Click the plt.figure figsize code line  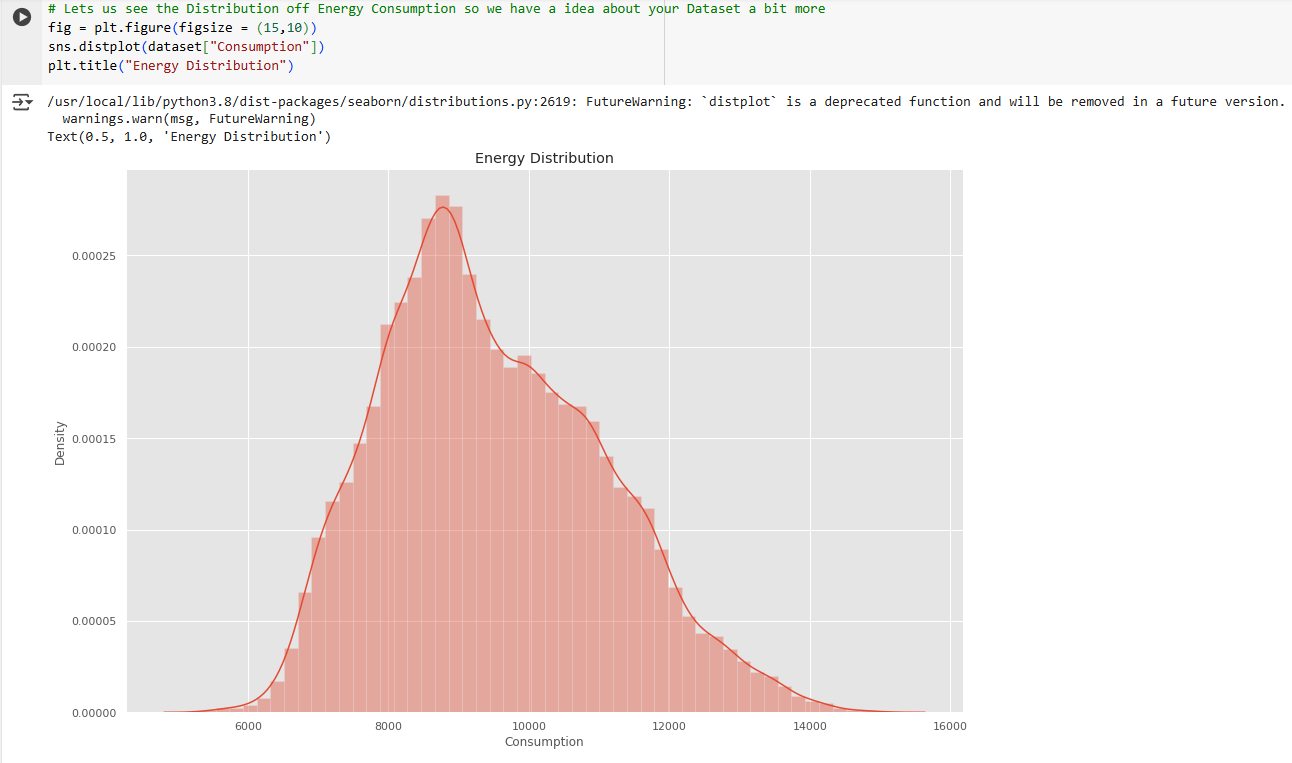pyautogui.click(x=181, y=28)
